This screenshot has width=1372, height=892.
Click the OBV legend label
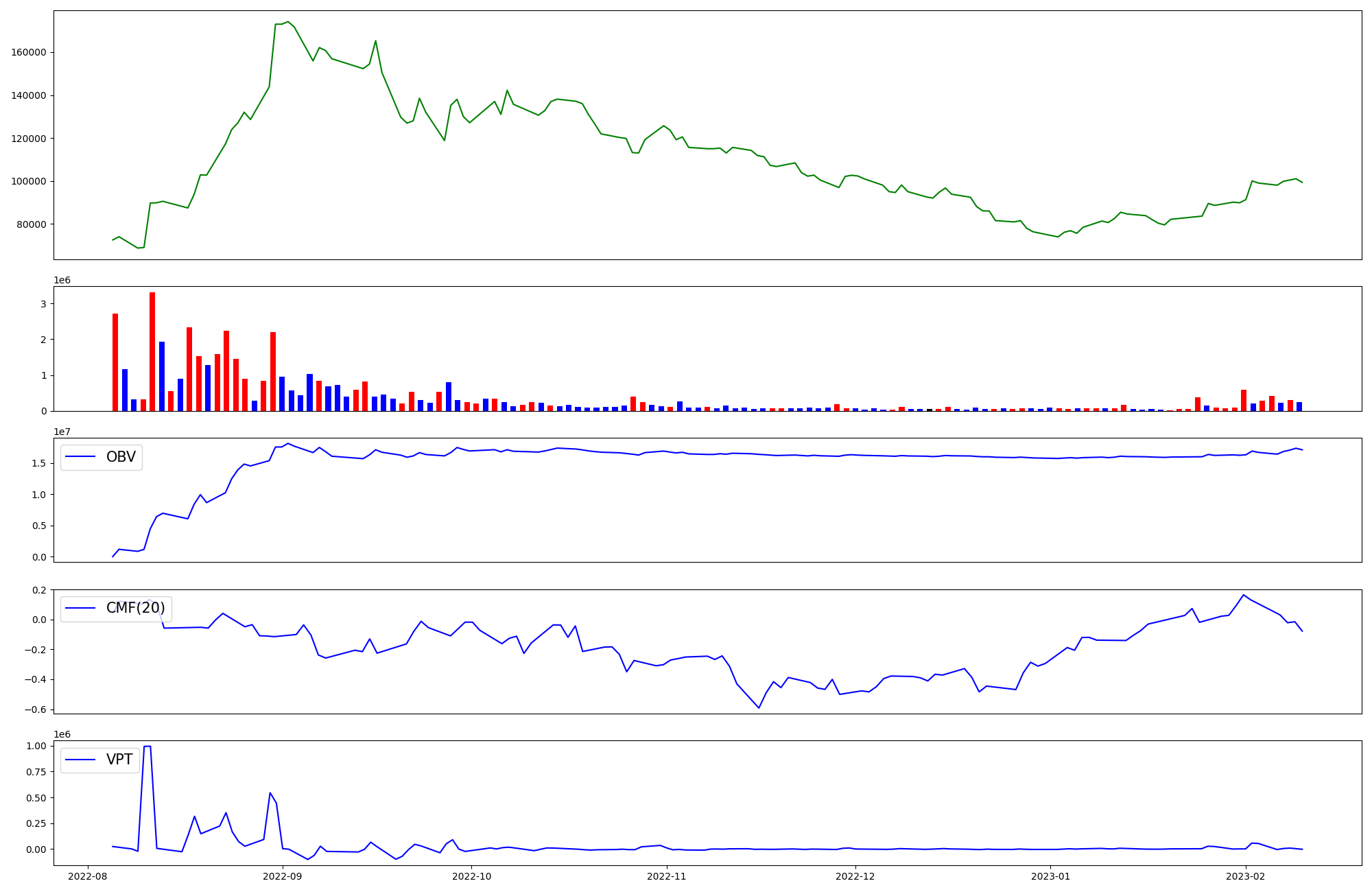coord(121,457)
